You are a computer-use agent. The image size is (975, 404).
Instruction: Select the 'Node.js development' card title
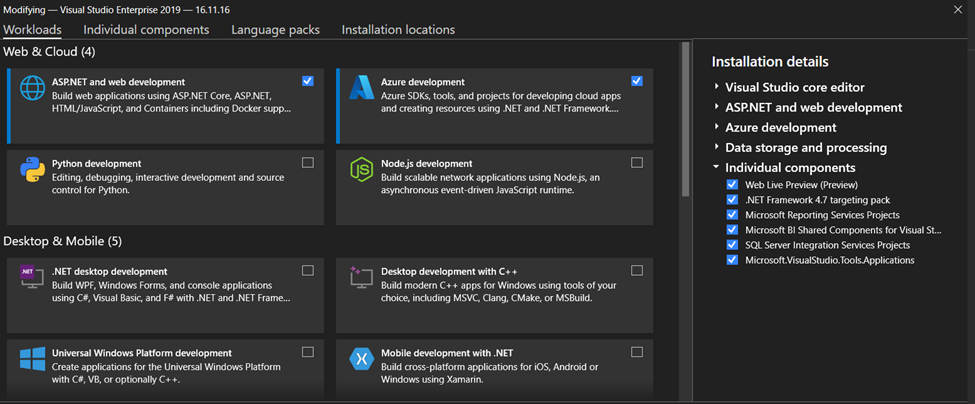[427, 163]
